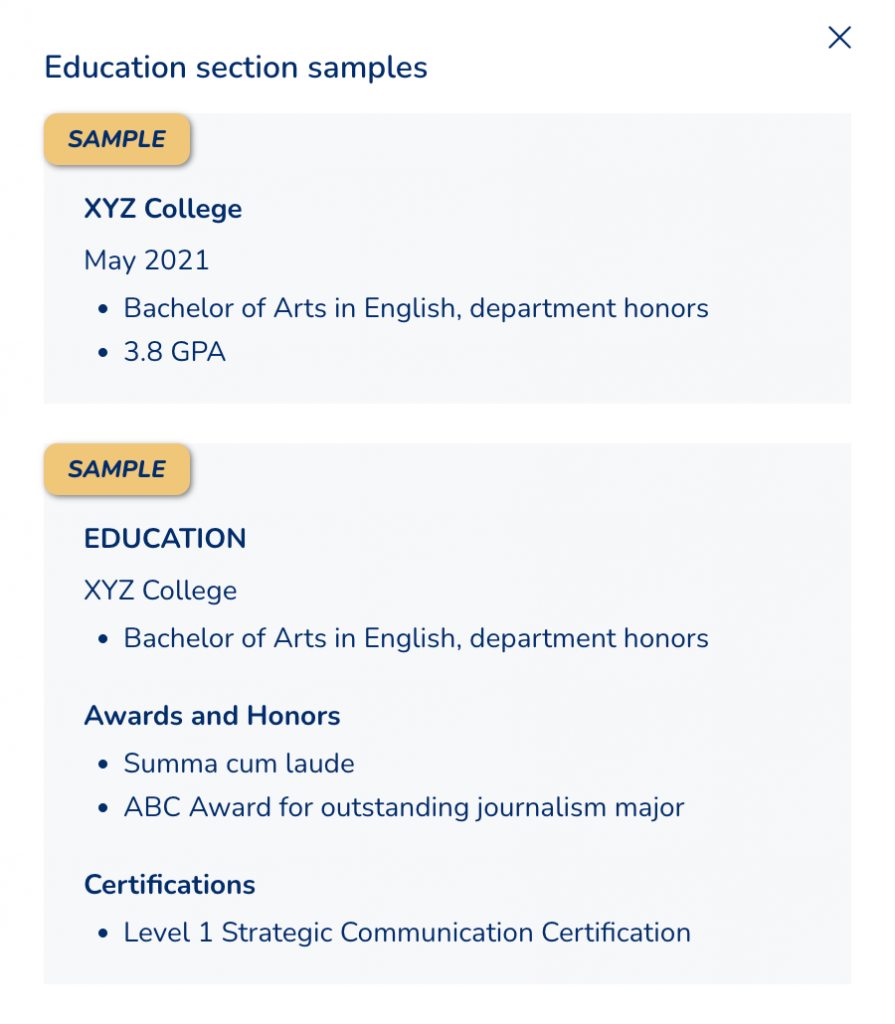
Task: Click the bullet dot before 'Level 1 Strategic'
Action: [x=103, y=934]
